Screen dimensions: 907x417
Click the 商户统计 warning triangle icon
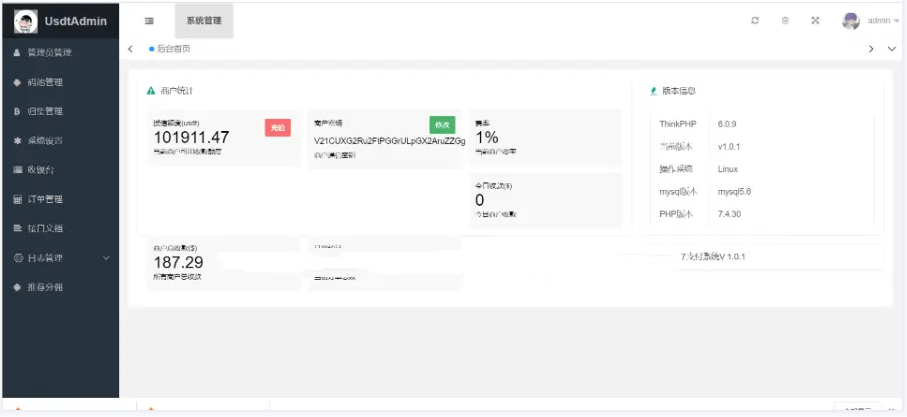point(151,91)
